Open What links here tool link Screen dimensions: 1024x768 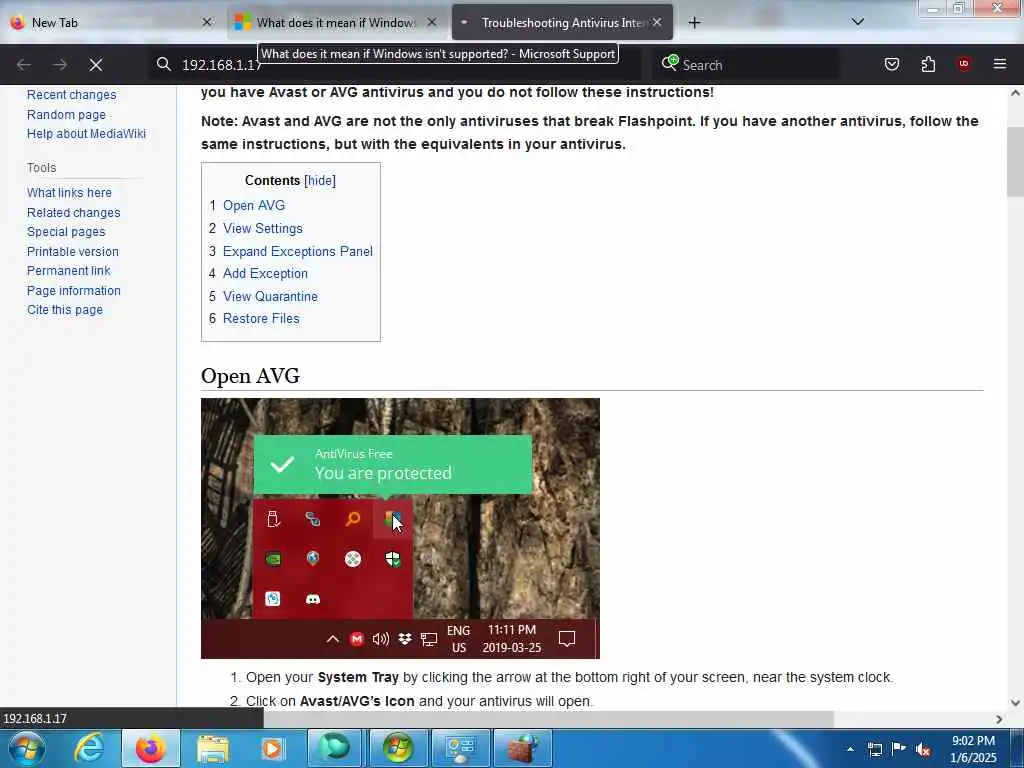tap(69, 193)
